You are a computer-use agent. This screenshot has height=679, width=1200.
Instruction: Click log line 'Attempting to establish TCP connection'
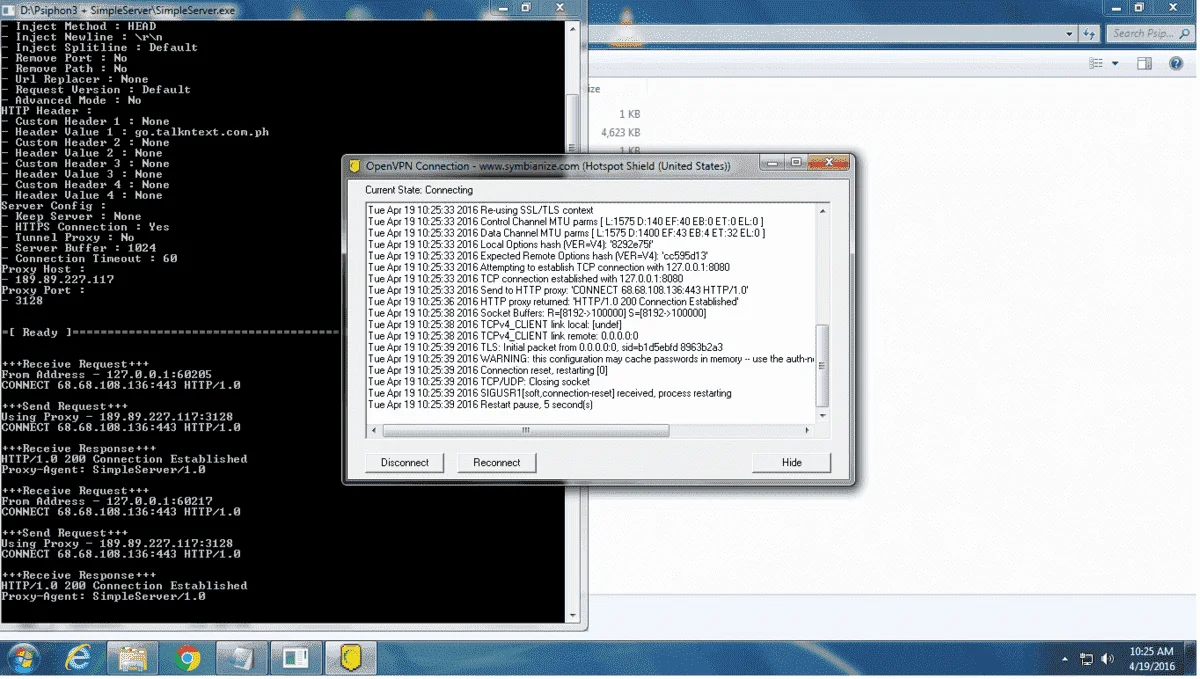tap(549, 267)
